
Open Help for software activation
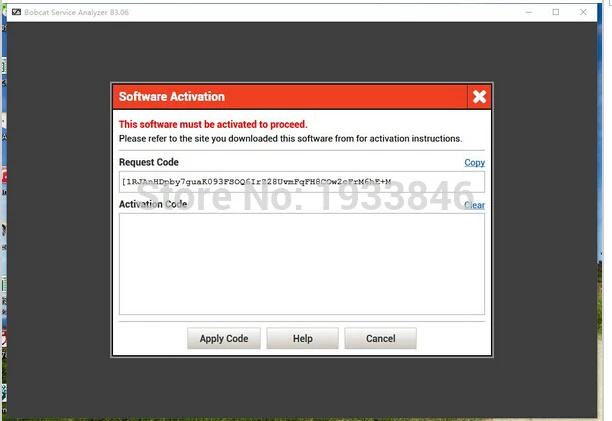coord(302,338)
